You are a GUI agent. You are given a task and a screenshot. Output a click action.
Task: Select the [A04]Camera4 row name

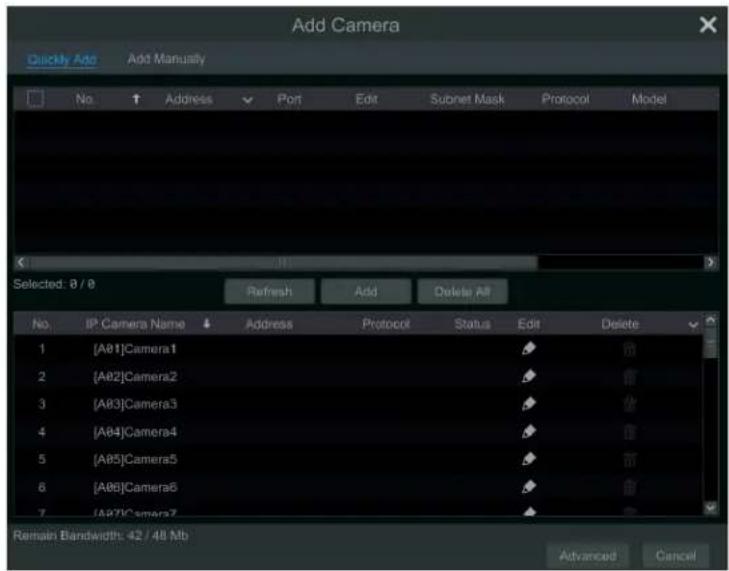[x=135, y=432]
